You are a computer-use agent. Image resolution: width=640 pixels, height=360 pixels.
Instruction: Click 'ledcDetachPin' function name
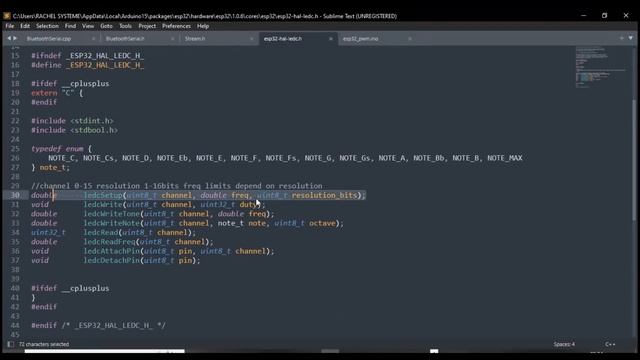pyautogui.click(x=111, y=260)
